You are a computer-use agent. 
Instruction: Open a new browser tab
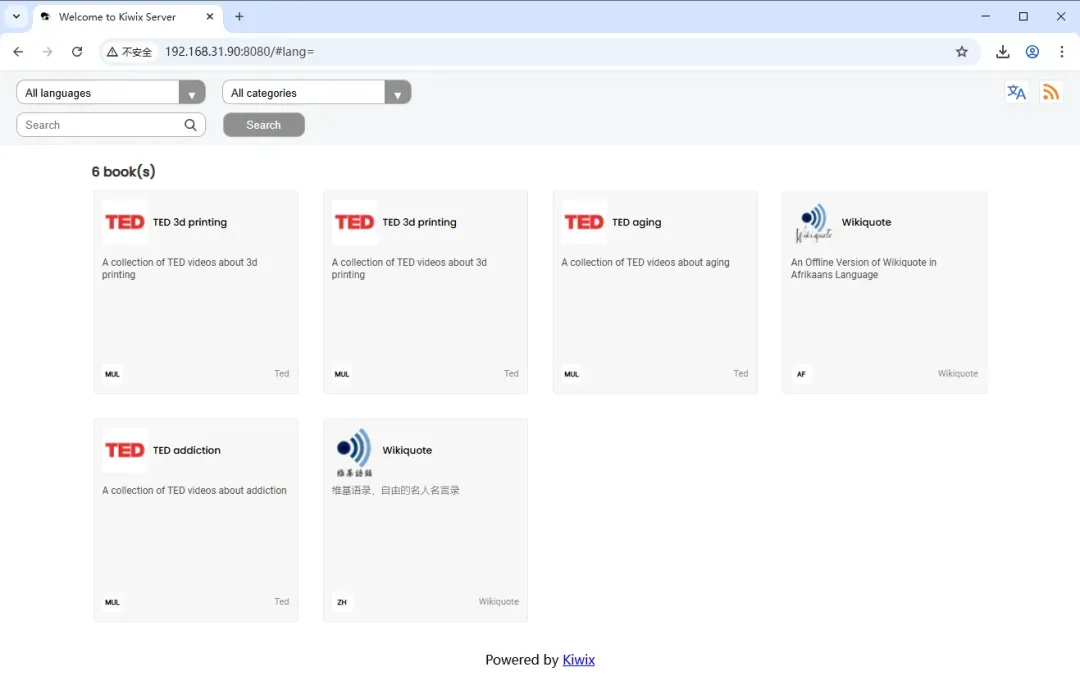(239, 17)
